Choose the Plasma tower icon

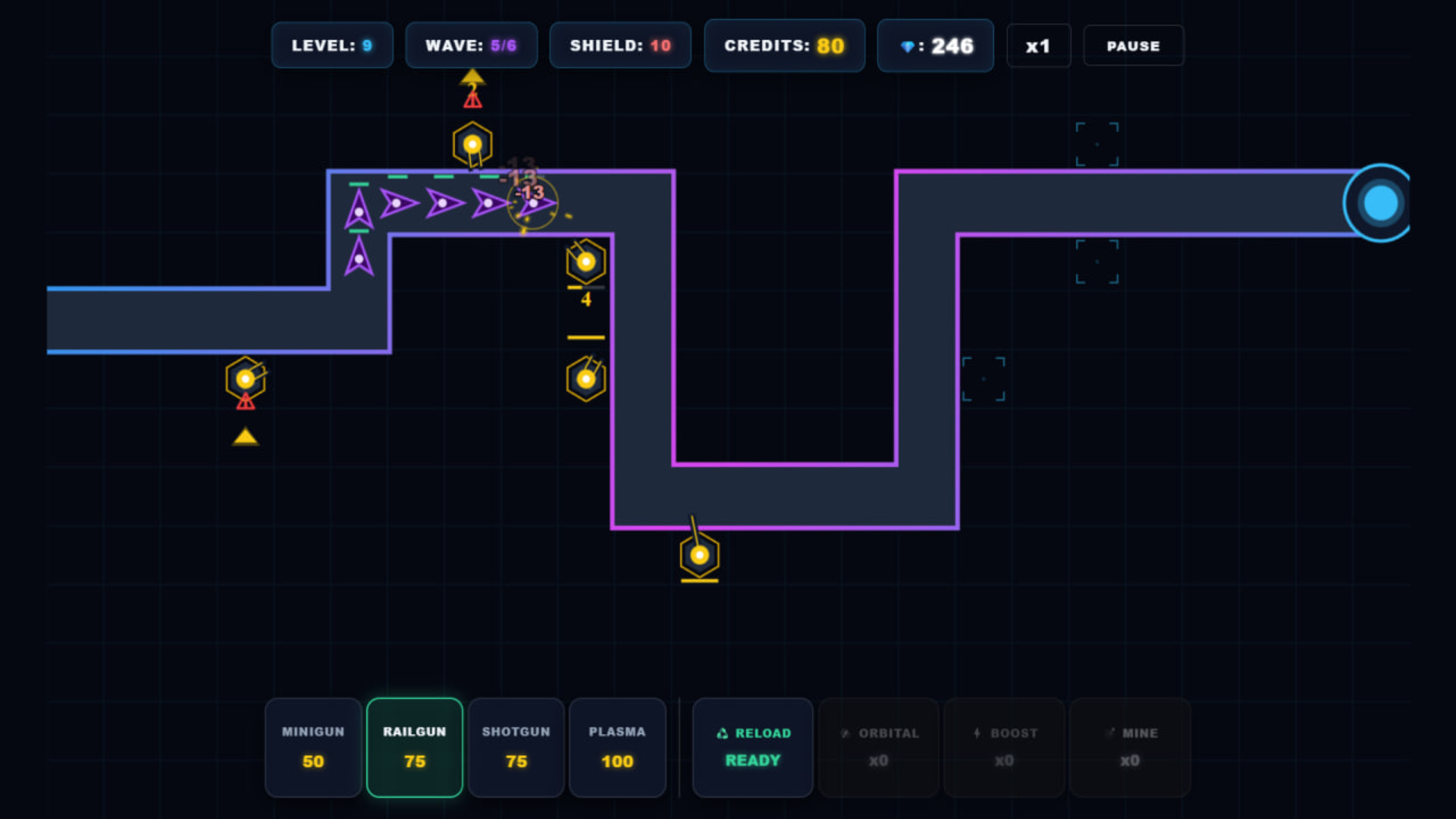point(618,747)
